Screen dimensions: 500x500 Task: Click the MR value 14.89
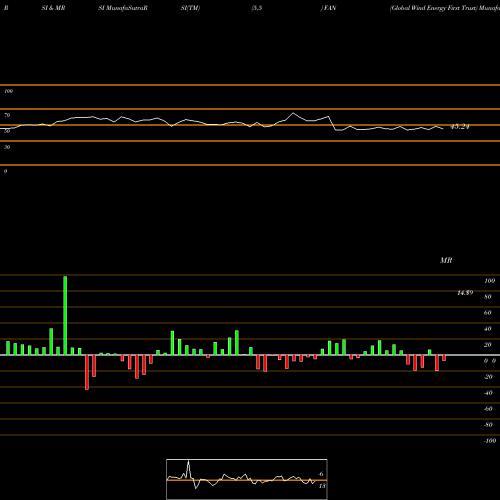coord(465,293)
